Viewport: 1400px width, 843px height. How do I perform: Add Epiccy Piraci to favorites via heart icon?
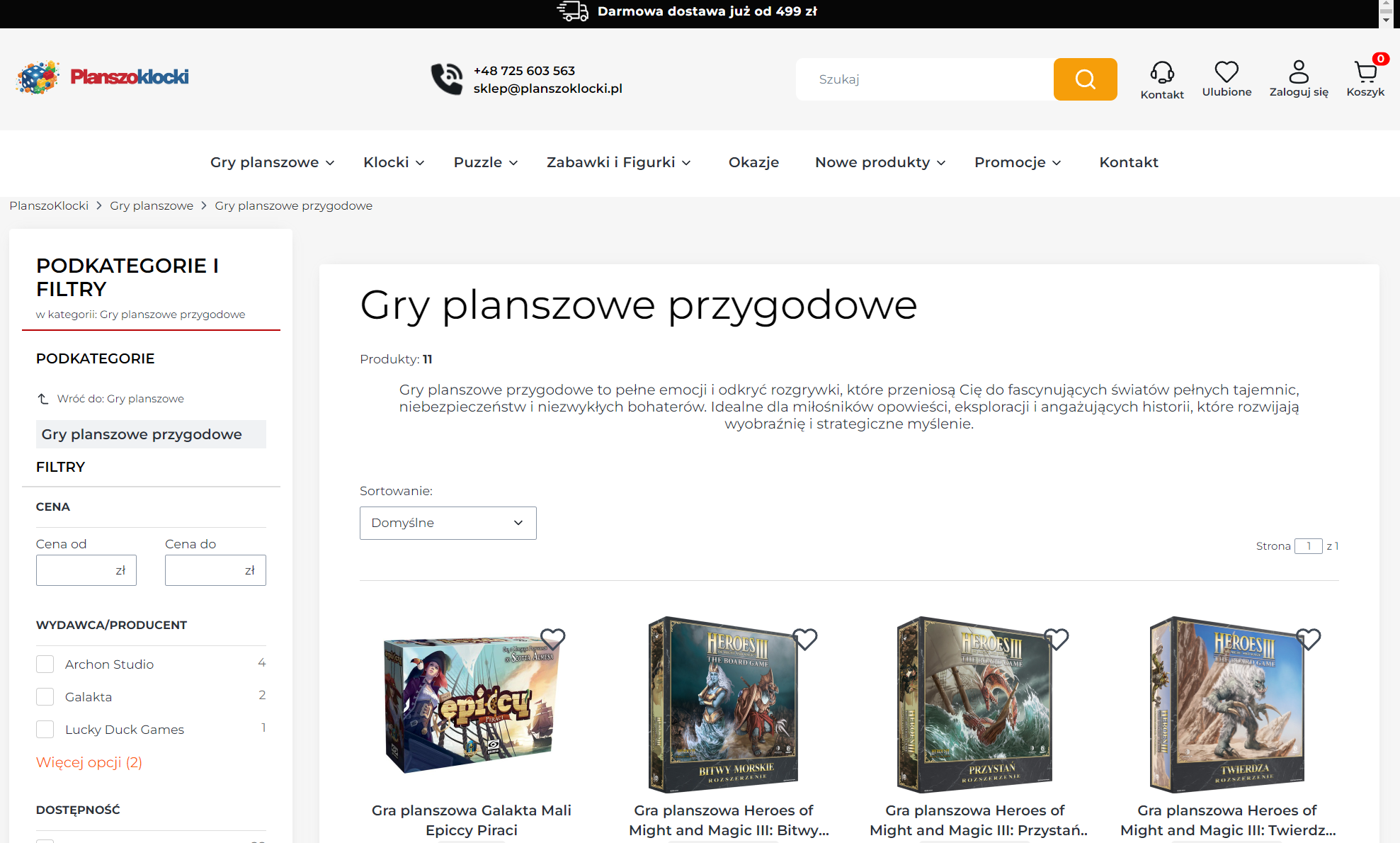click(x=554, y=638)
